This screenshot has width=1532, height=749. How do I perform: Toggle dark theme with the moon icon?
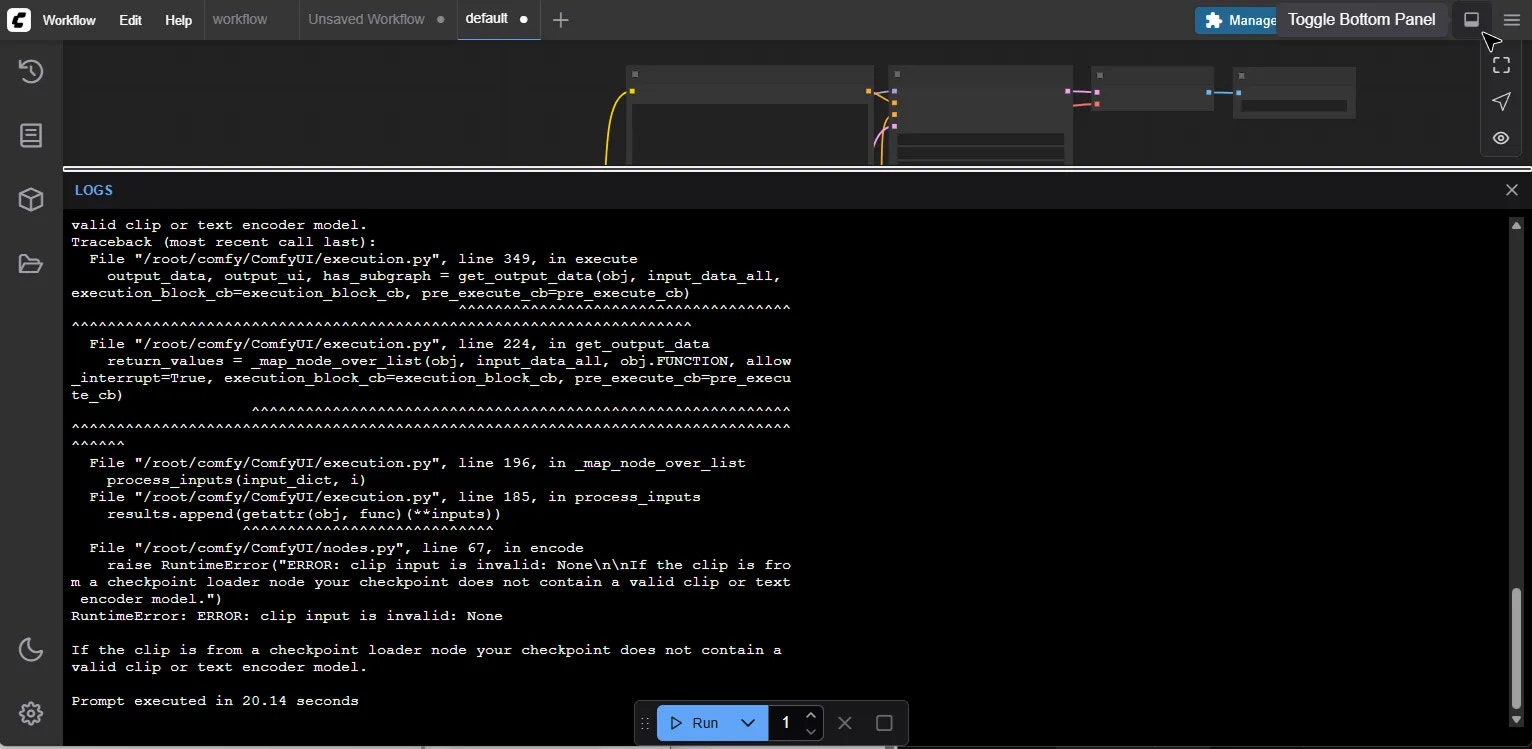(x=30, y=650)
